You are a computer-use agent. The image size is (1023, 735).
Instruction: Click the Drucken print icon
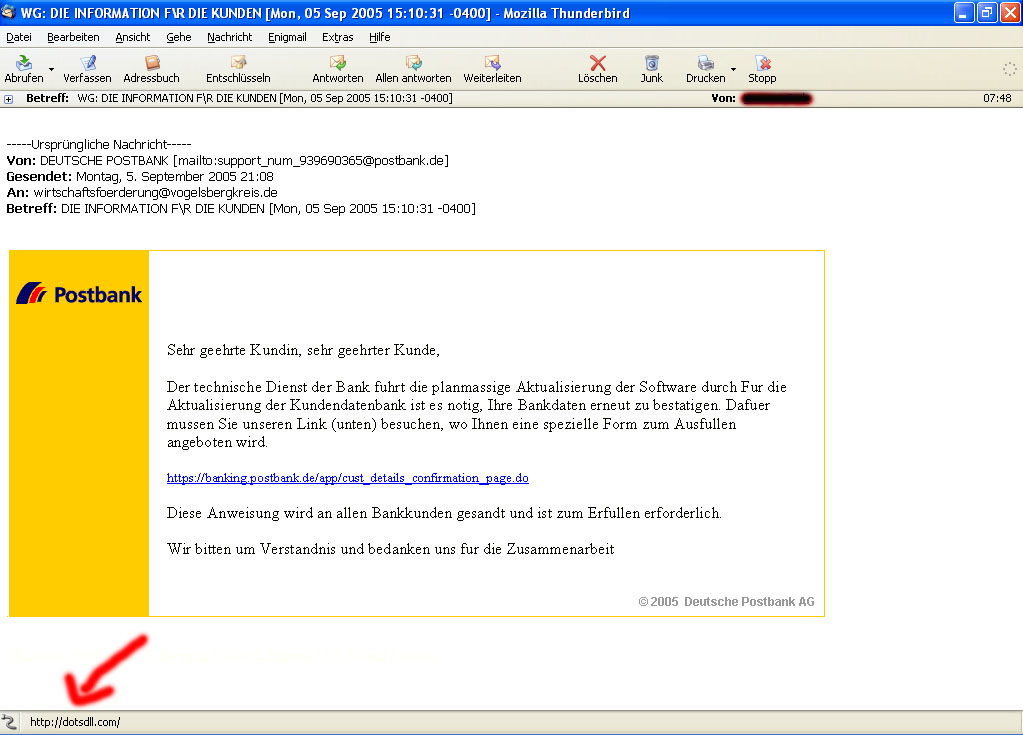tap(705, 63)
